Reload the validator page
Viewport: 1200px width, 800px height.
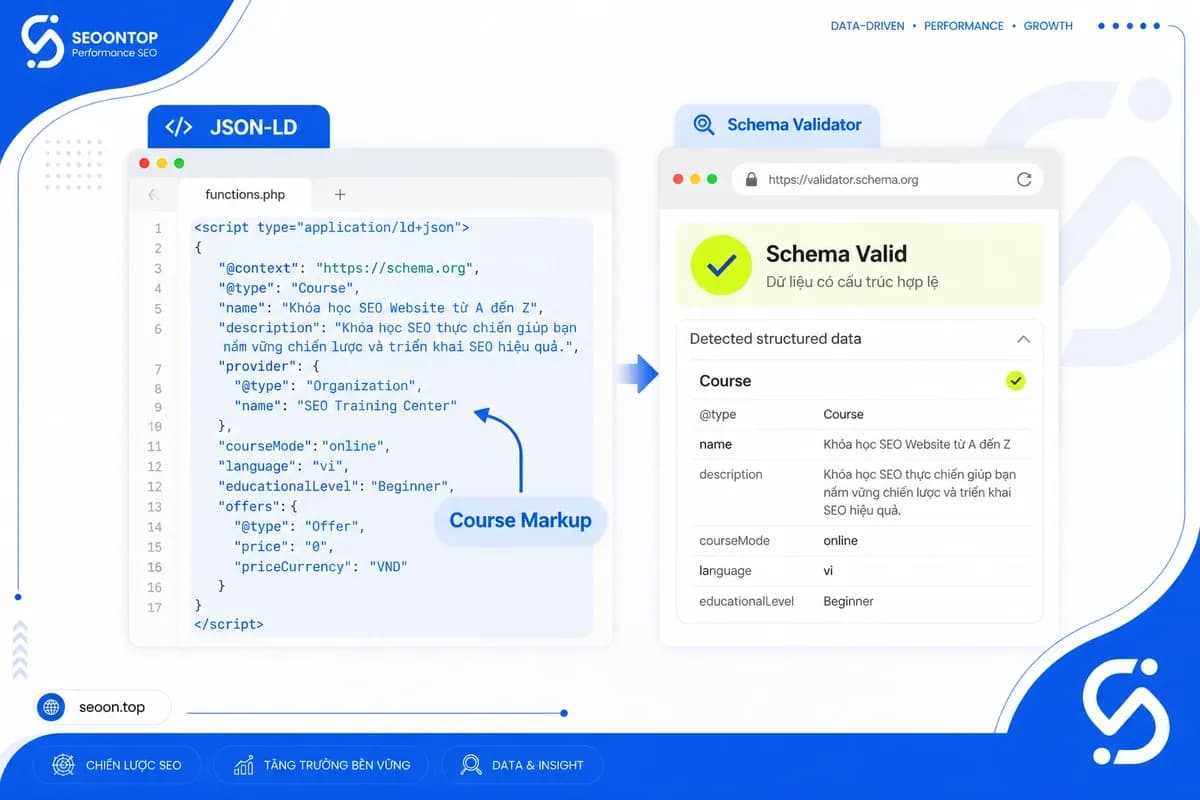tap(1024, 180)
